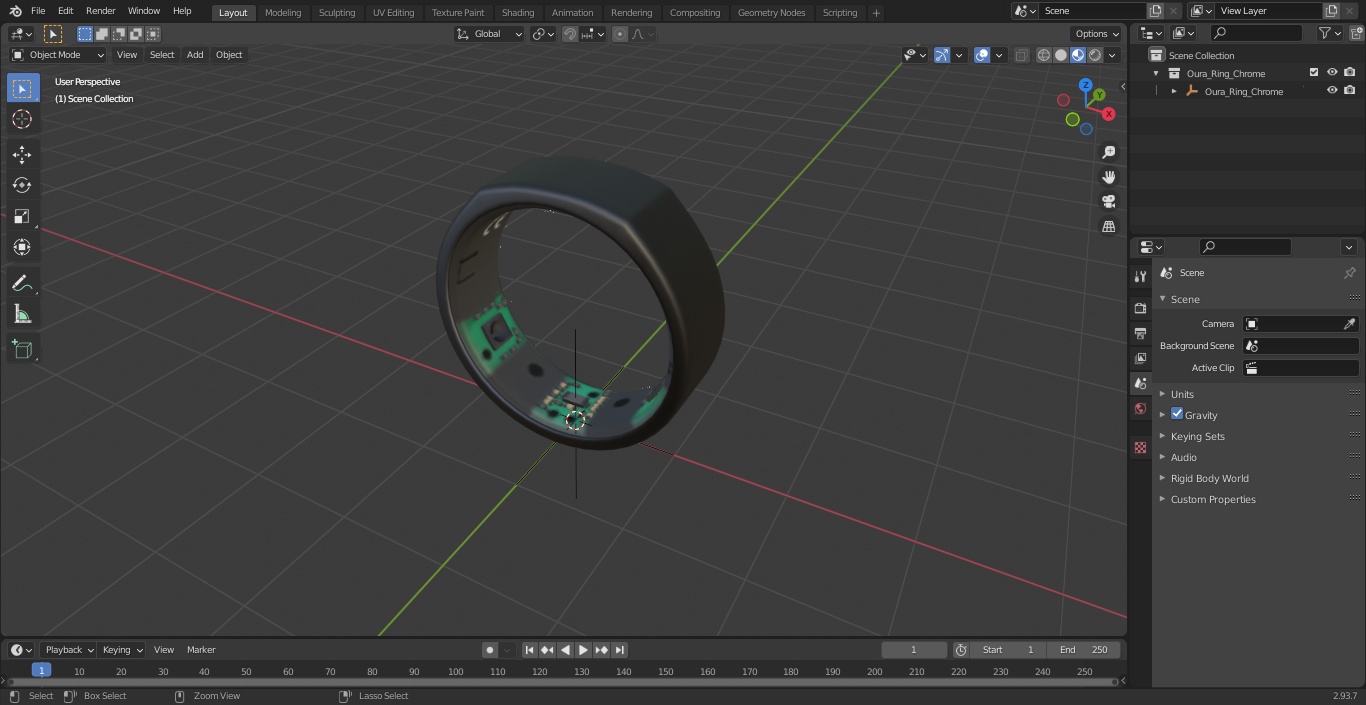Disable Oura_Ring_Chrome object in renders

[x=1350, y=91]
